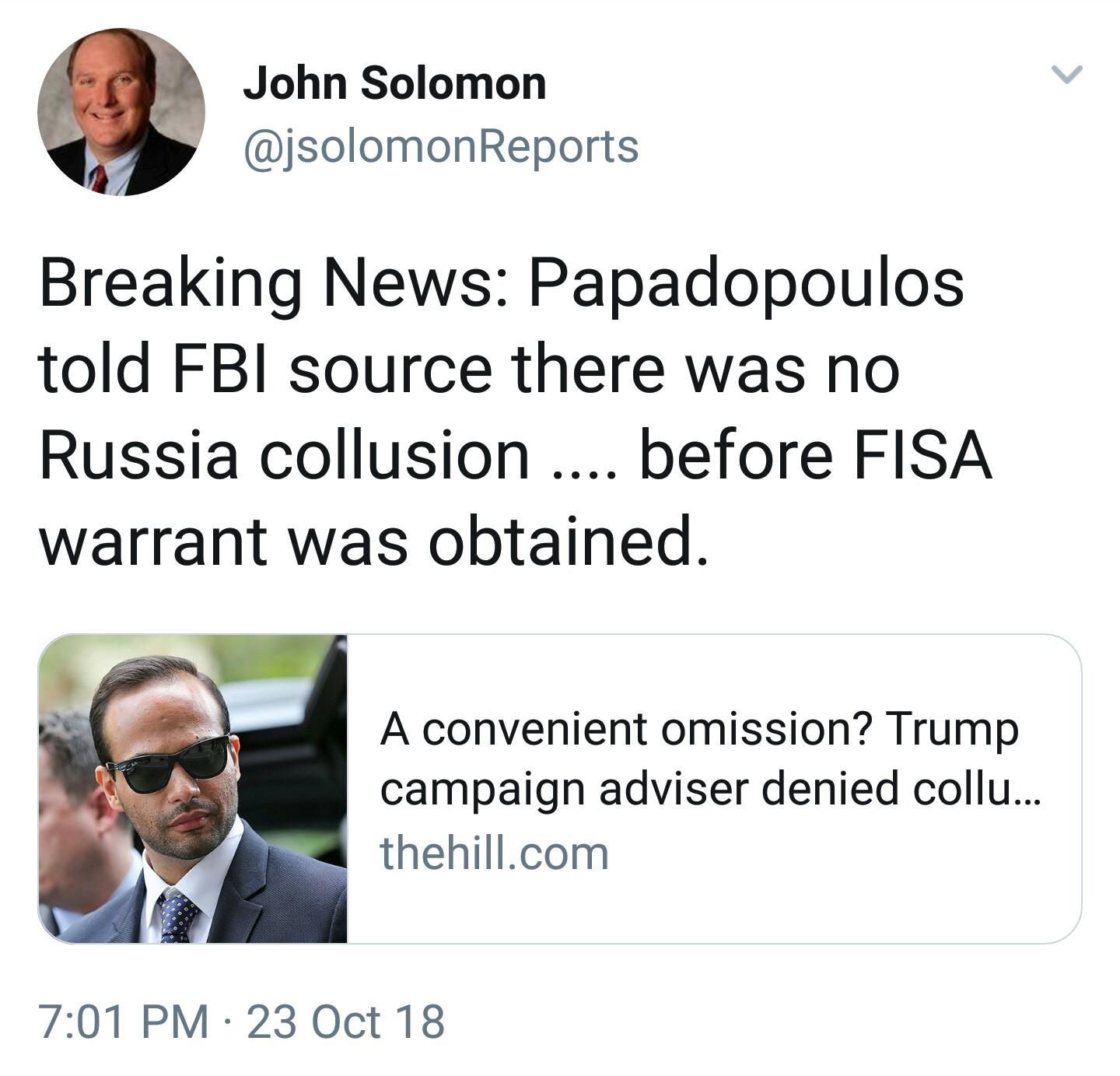Screen dimensions: 1120x1076
Task: Click the 7:01 PM timestamp
Action: tap(124, 1022)
